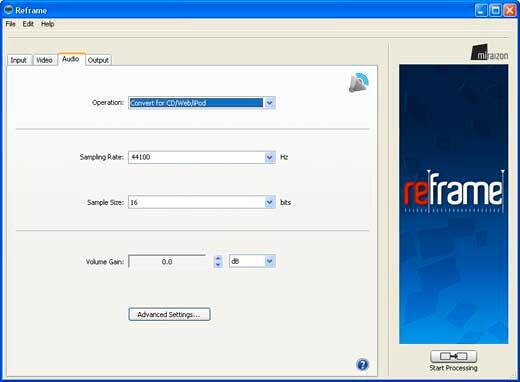Click the Hz unit label

click(284, 157)
